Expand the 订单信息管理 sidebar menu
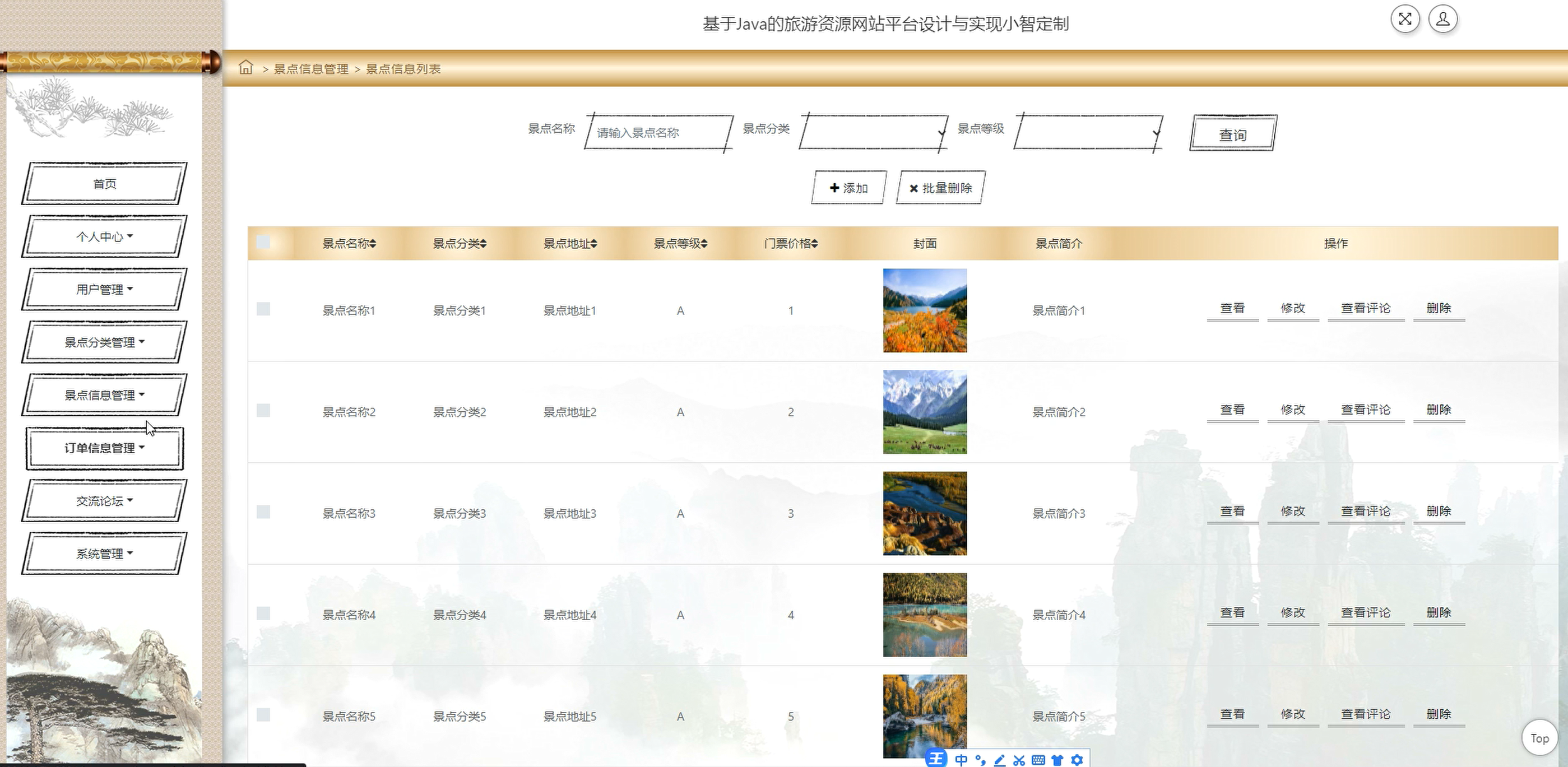The height and width of the screenshot is (767, 1568). coord(104,448)
